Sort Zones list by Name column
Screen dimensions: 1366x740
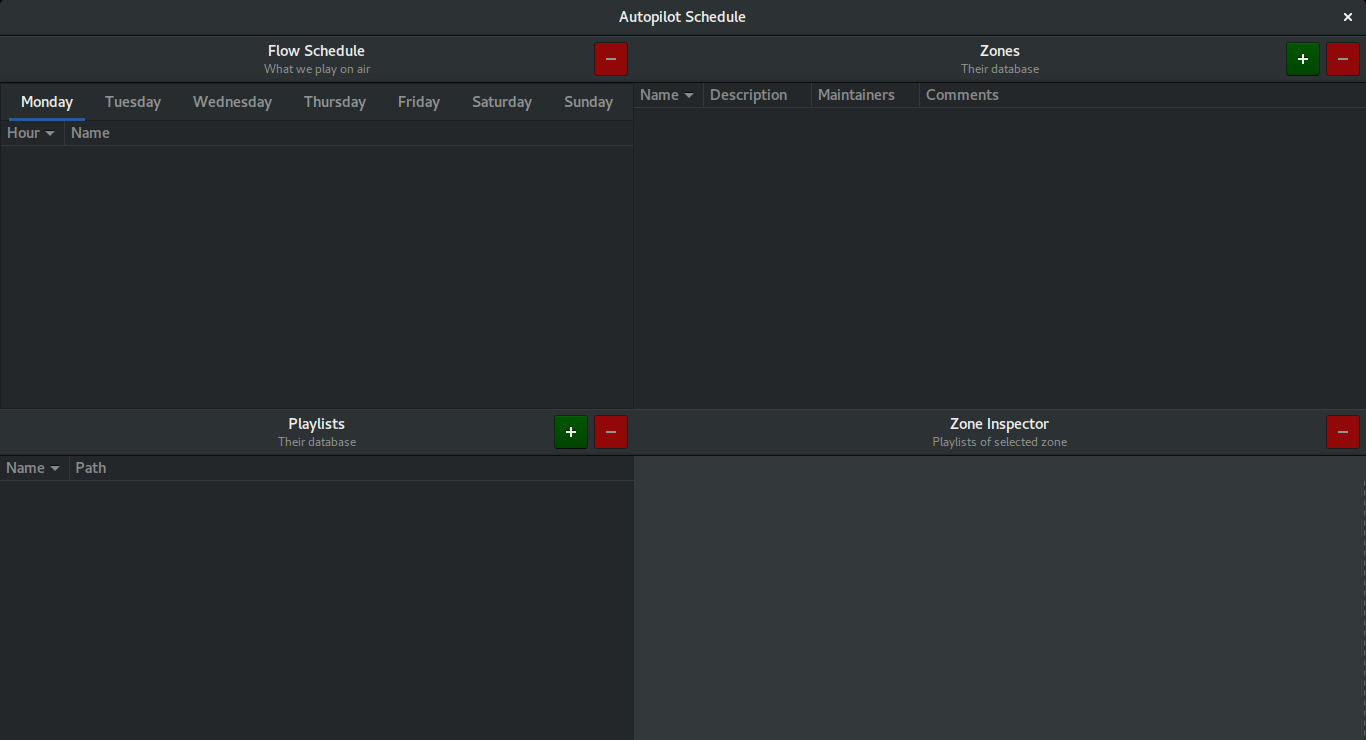[667, 95]
